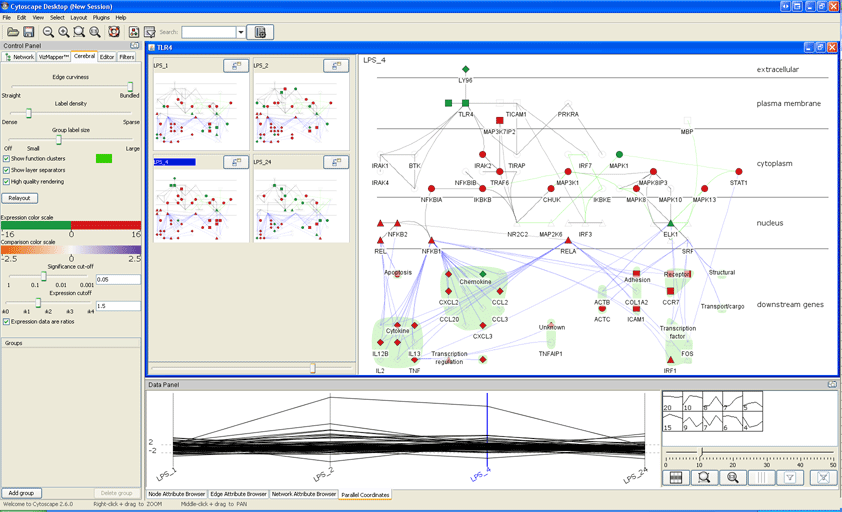Switch to the Editor tab
This screenshot has height=512, width=842.
click(x=107, y=57)
